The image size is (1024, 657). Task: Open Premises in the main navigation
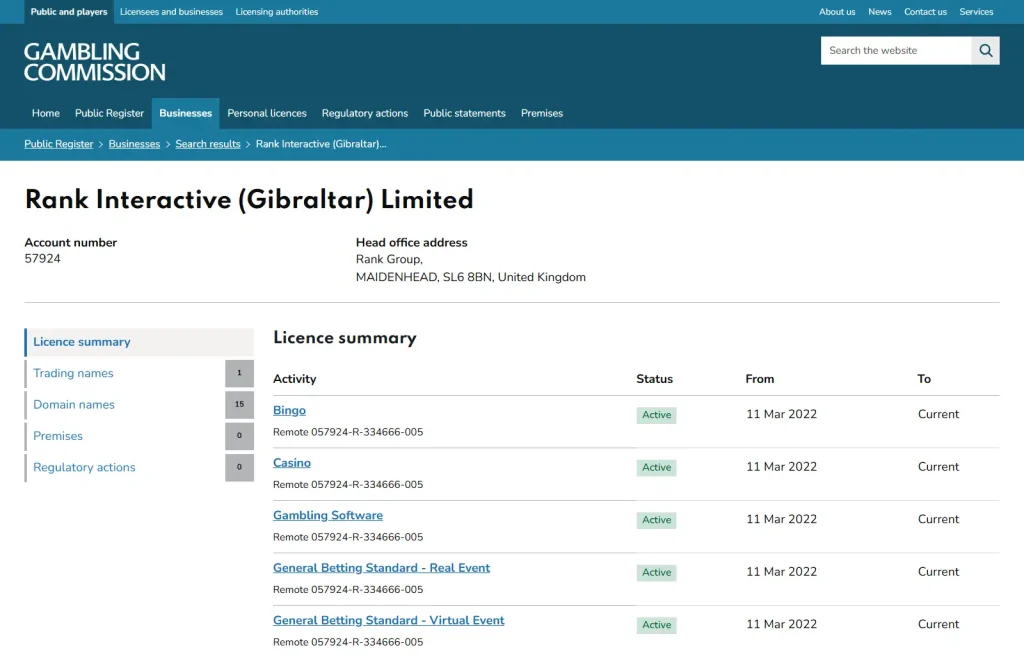541,113
